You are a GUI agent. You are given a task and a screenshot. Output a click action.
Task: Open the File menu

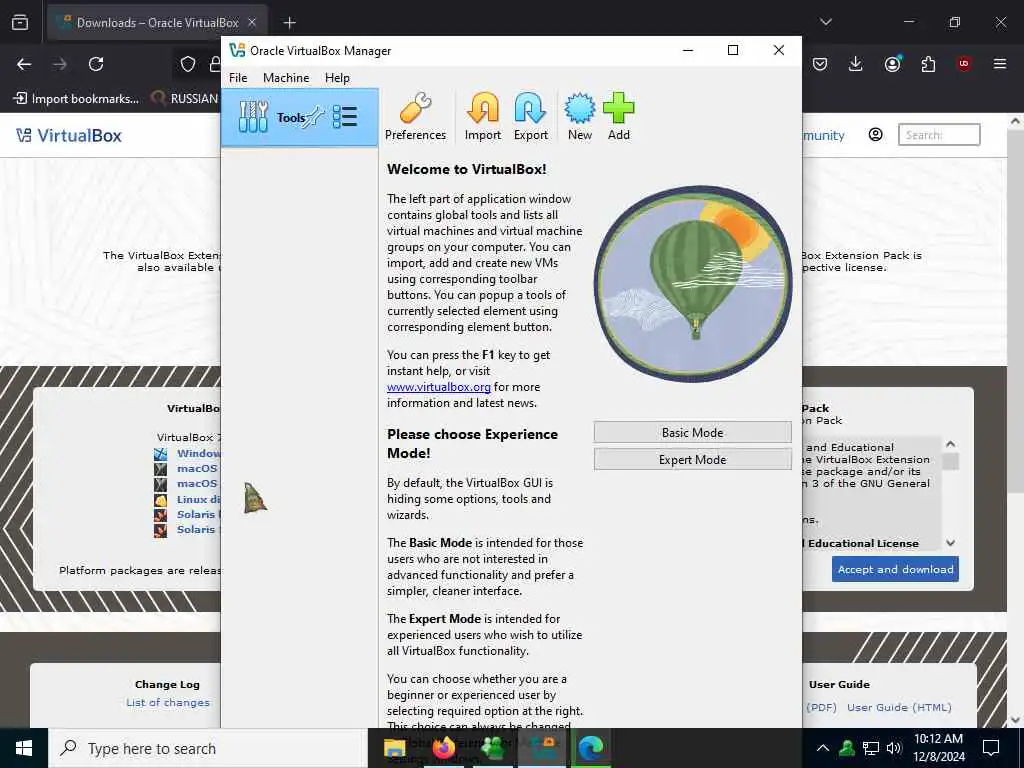point(238,78)
